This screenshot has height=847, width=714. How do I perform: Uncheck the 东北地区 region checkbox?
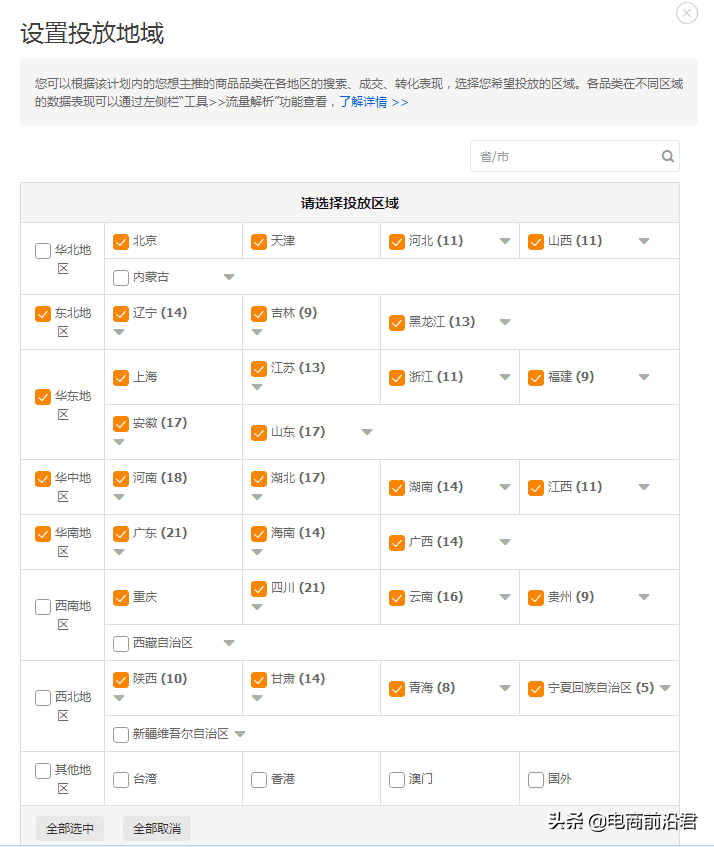click(43, 314)
